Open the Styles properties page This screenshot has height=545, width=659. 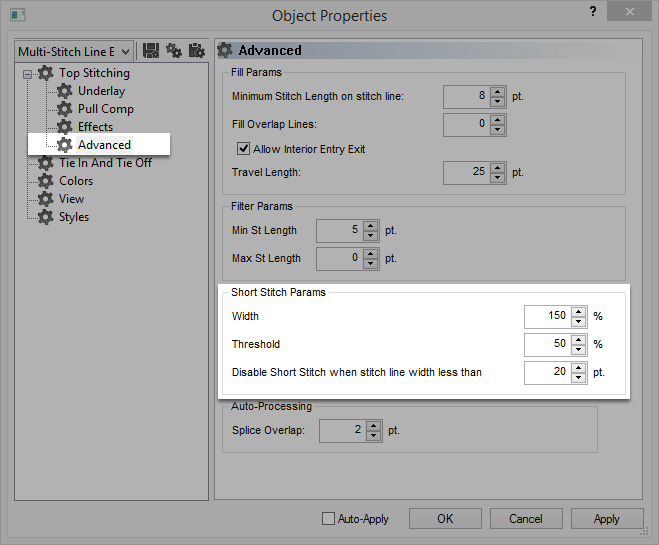point(73,217)
